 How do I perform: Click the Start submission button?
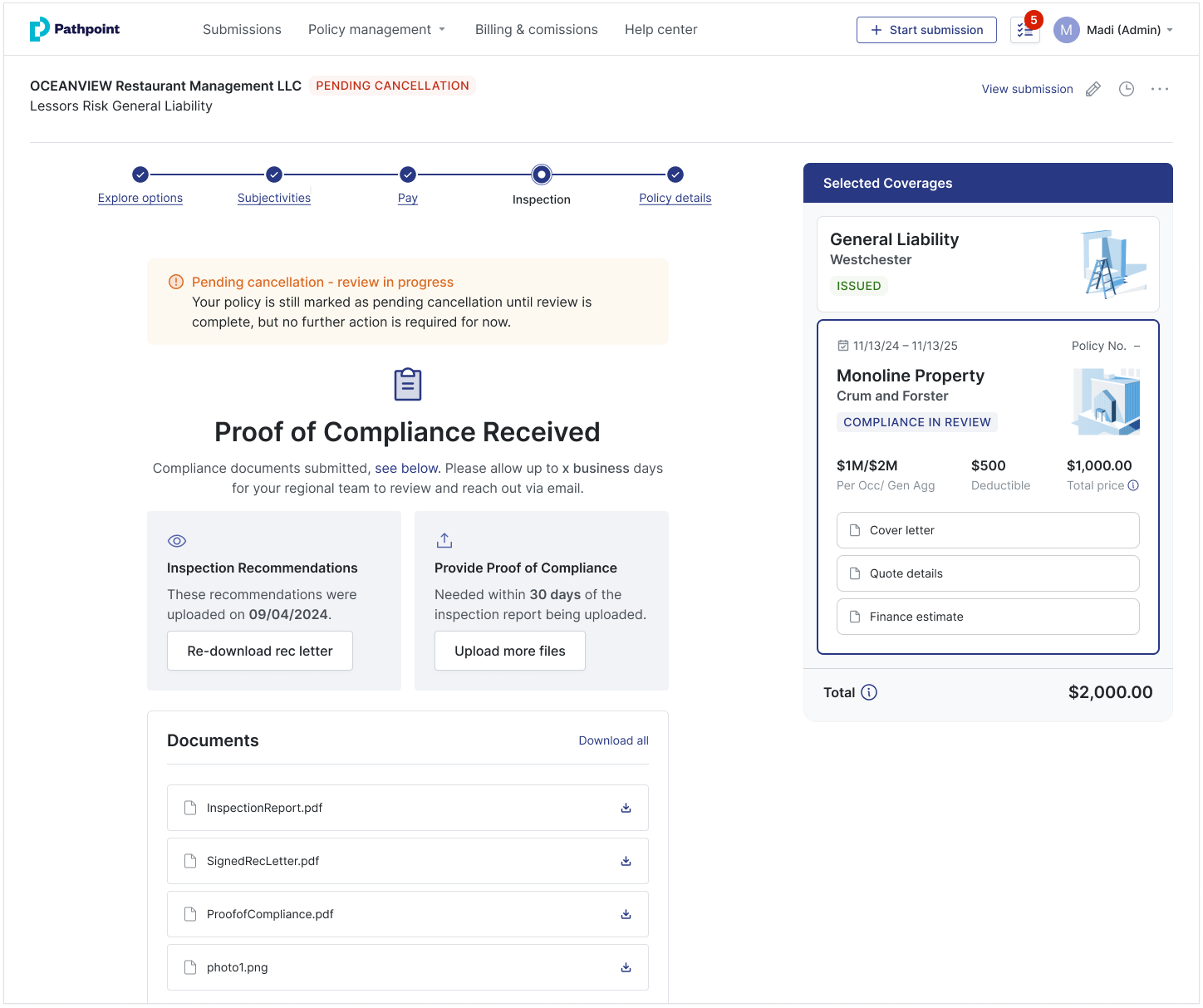[926, 30]
